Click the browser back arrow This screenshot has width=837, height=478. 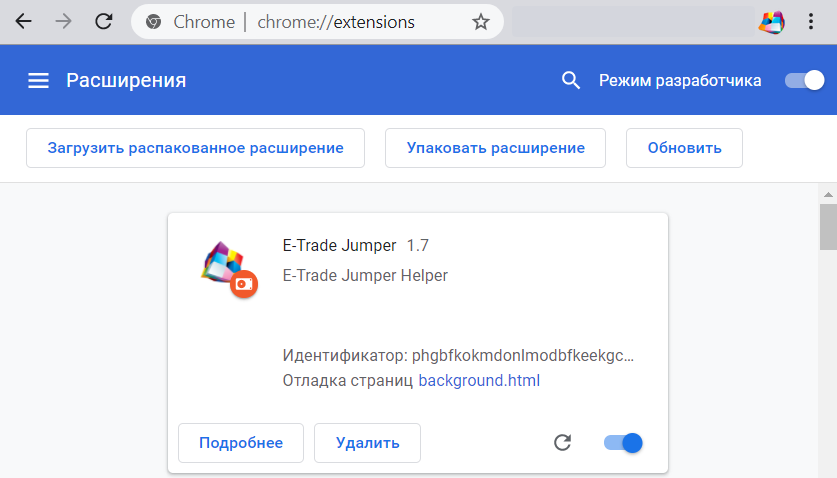[24, 22]
